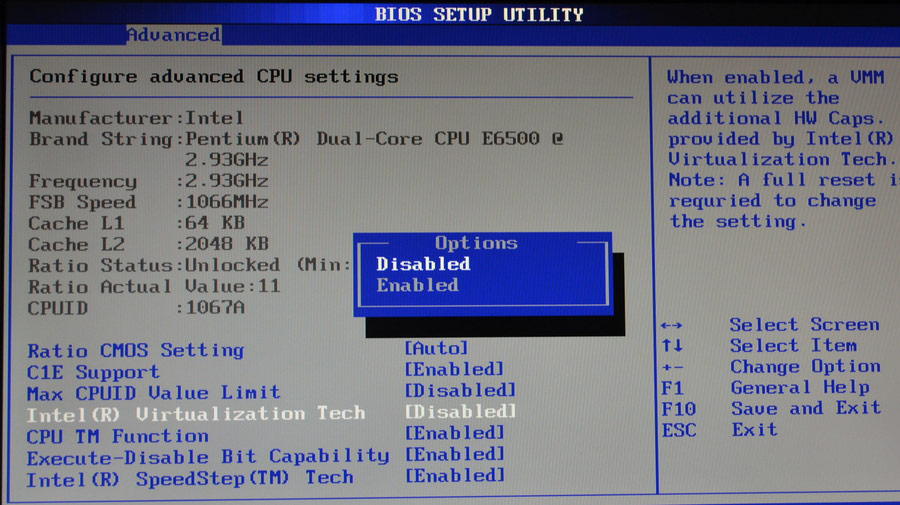
Task: Select the Advanced tab
Action: (x=173, y=35)
